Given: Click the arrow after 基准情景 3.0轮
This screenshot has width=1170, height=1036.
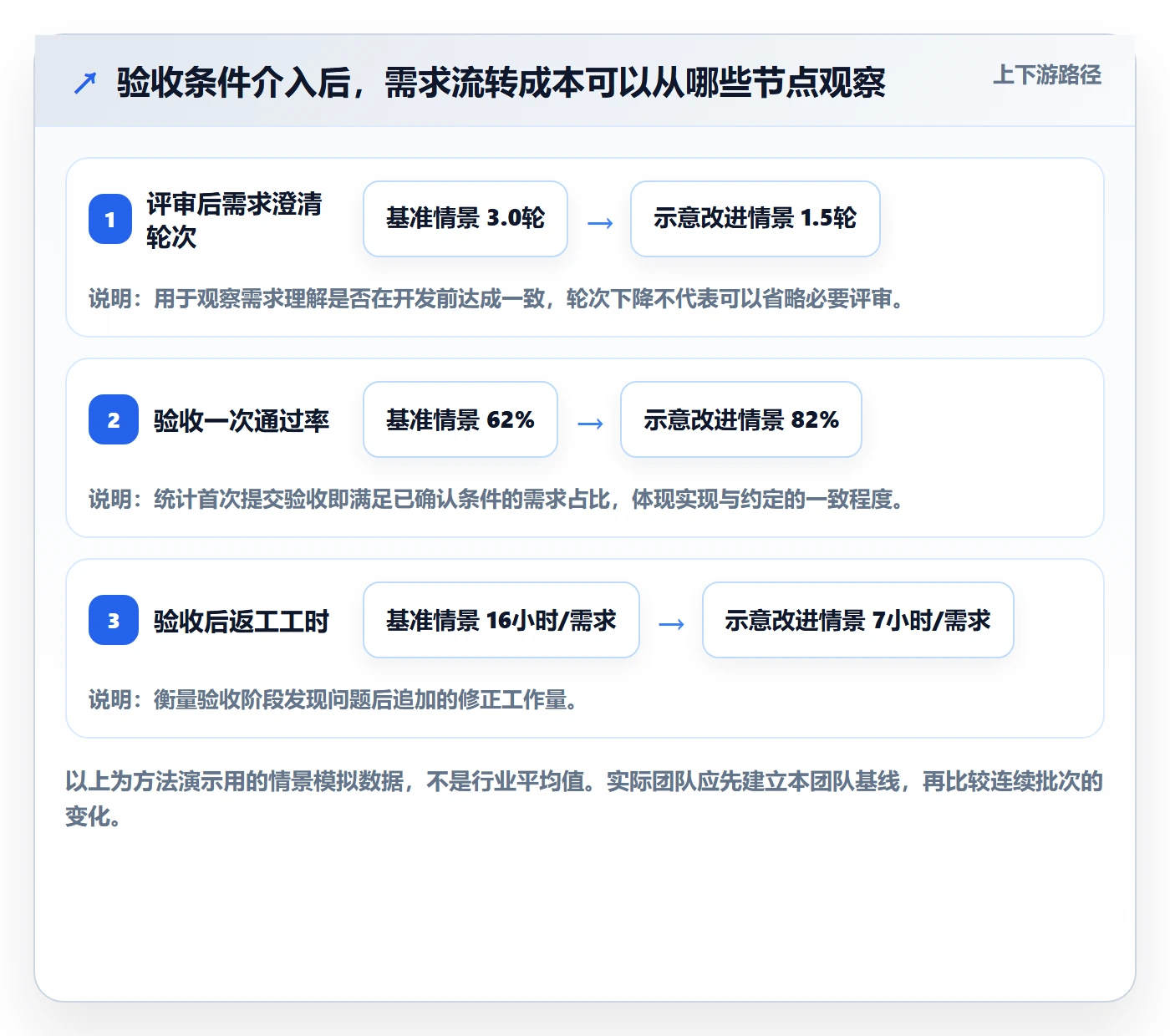Looking at the screenshot, I should tap(600, 223).
